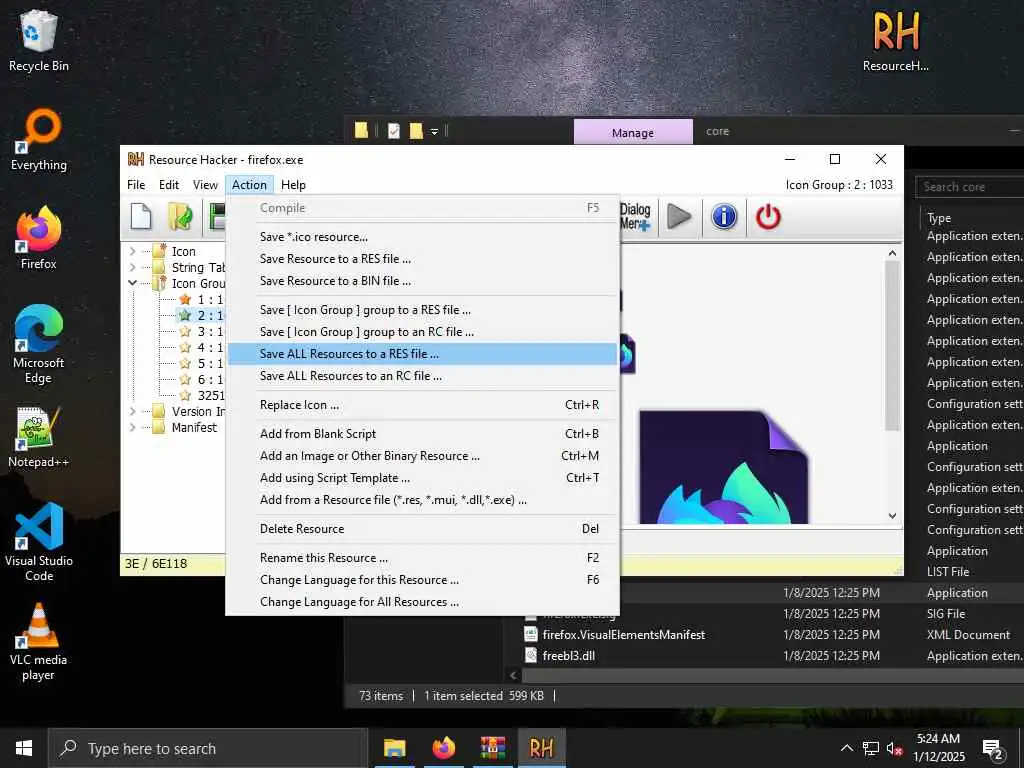
Task: Click the network tray icon
Action: coord(871,748)
